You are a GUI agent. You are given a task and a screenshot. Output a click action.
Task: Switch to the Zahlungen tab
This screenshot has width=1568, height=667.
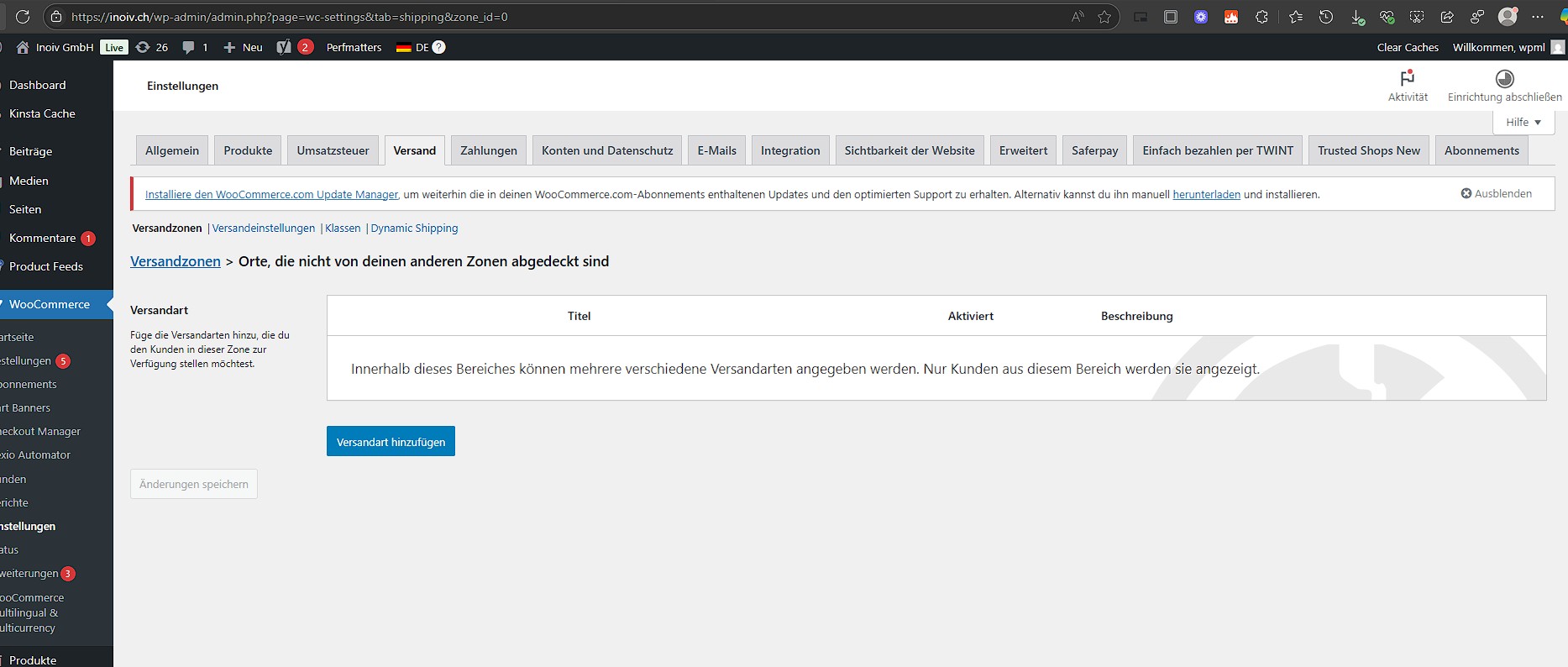click(488, 150)
